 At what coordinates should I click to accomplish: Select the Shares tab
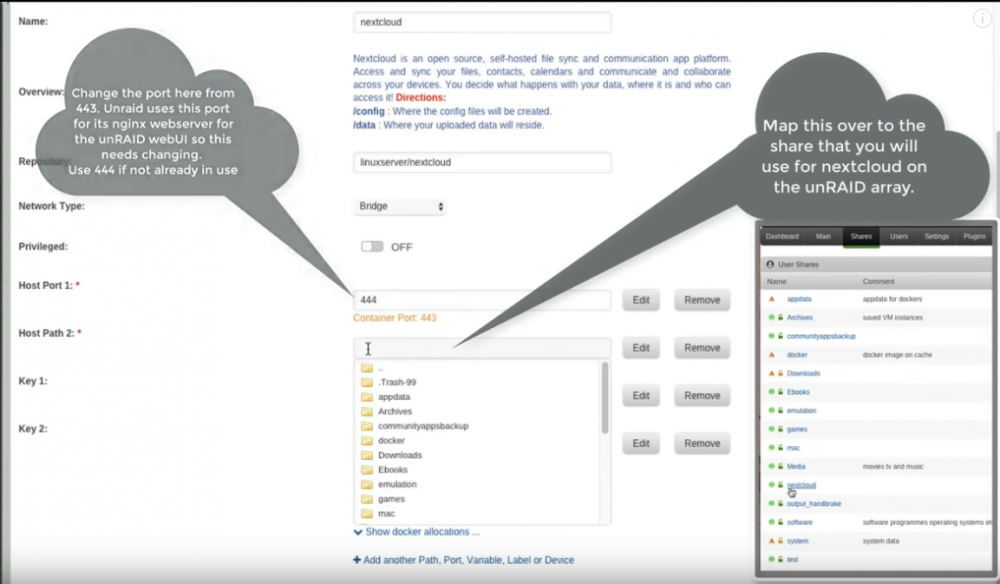point(861,237)
